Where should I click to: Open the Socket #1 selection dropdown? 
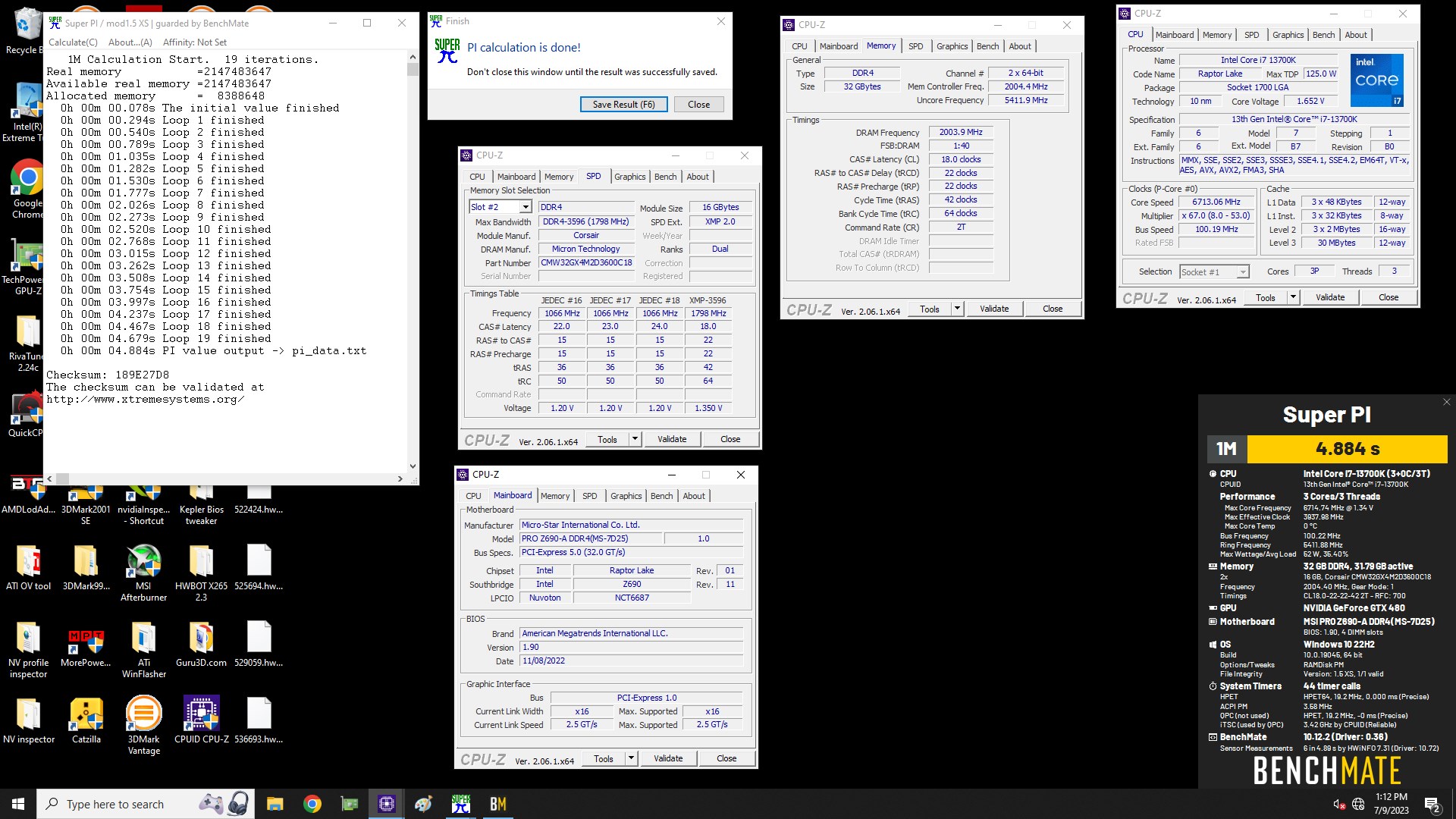click(1214, 271)
